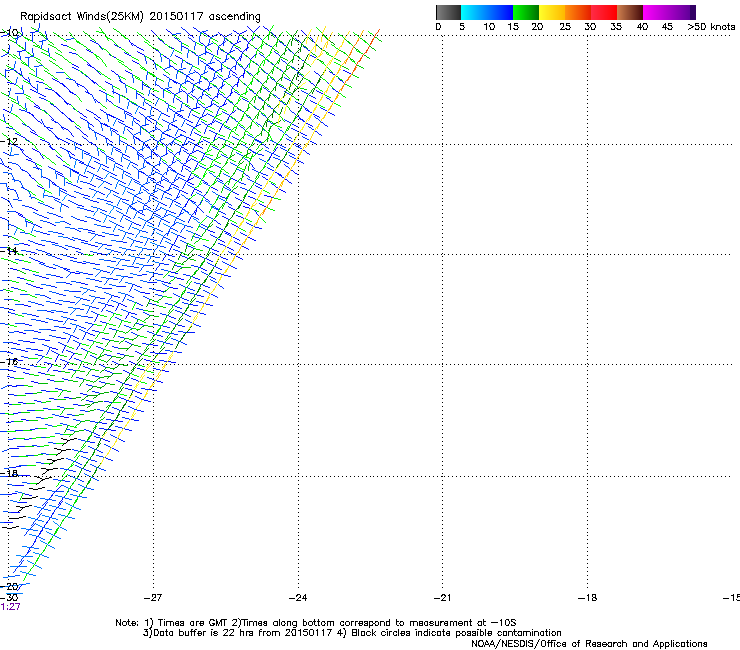Click the '-20' latitude axis label

[x=9, y=586]
